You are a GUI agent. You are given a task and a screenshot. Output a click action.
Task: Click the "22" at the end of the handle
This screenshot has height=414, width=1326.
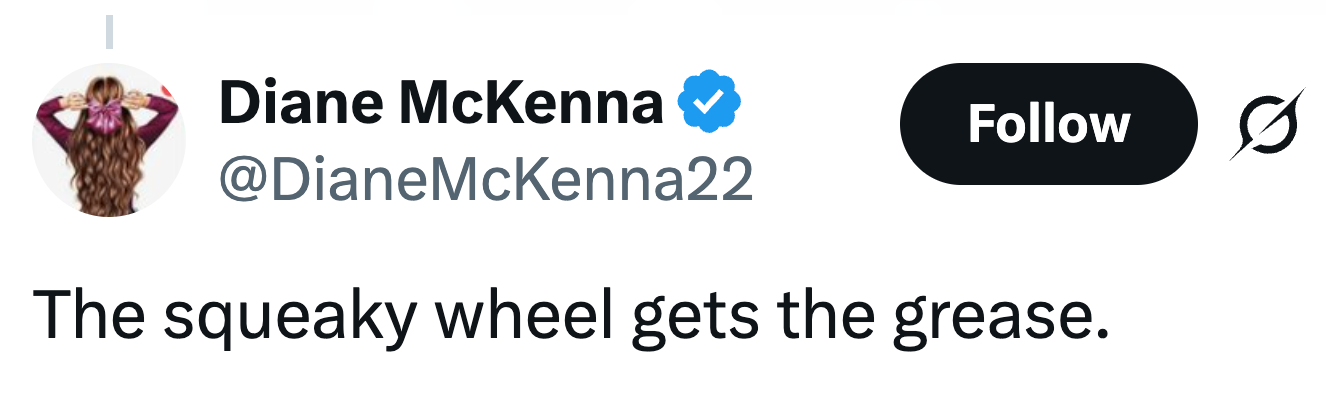725,179
